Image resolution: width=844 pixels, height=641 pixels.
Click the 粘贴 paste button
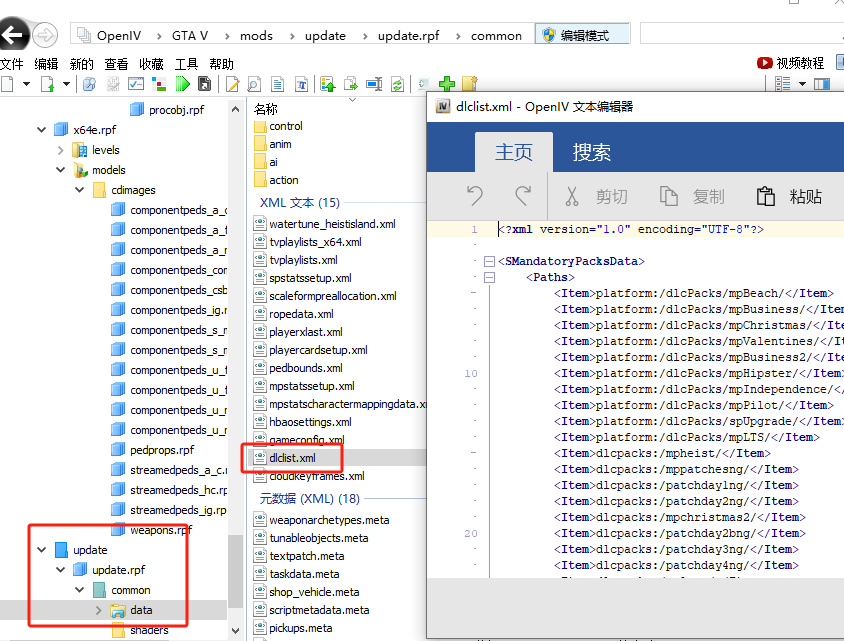click(x=789, y=196)
